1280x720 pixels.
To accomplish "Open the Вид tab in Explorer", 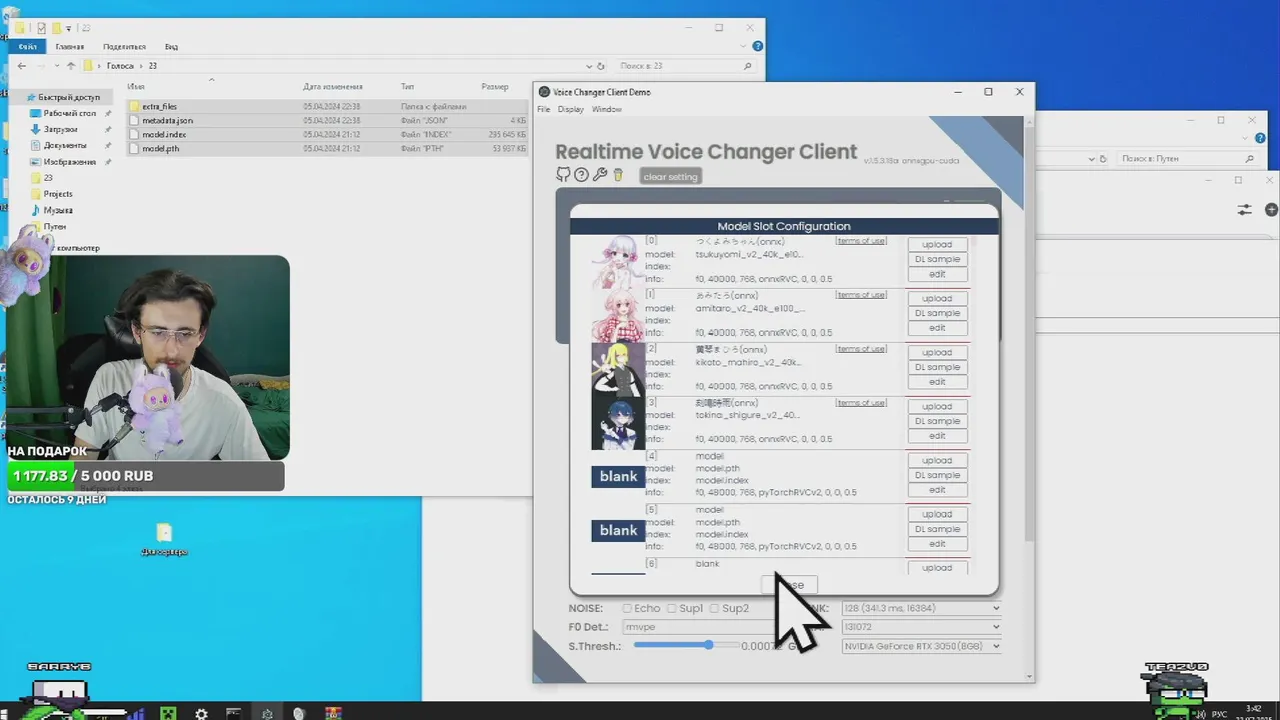I will click(x=171, y=47).
